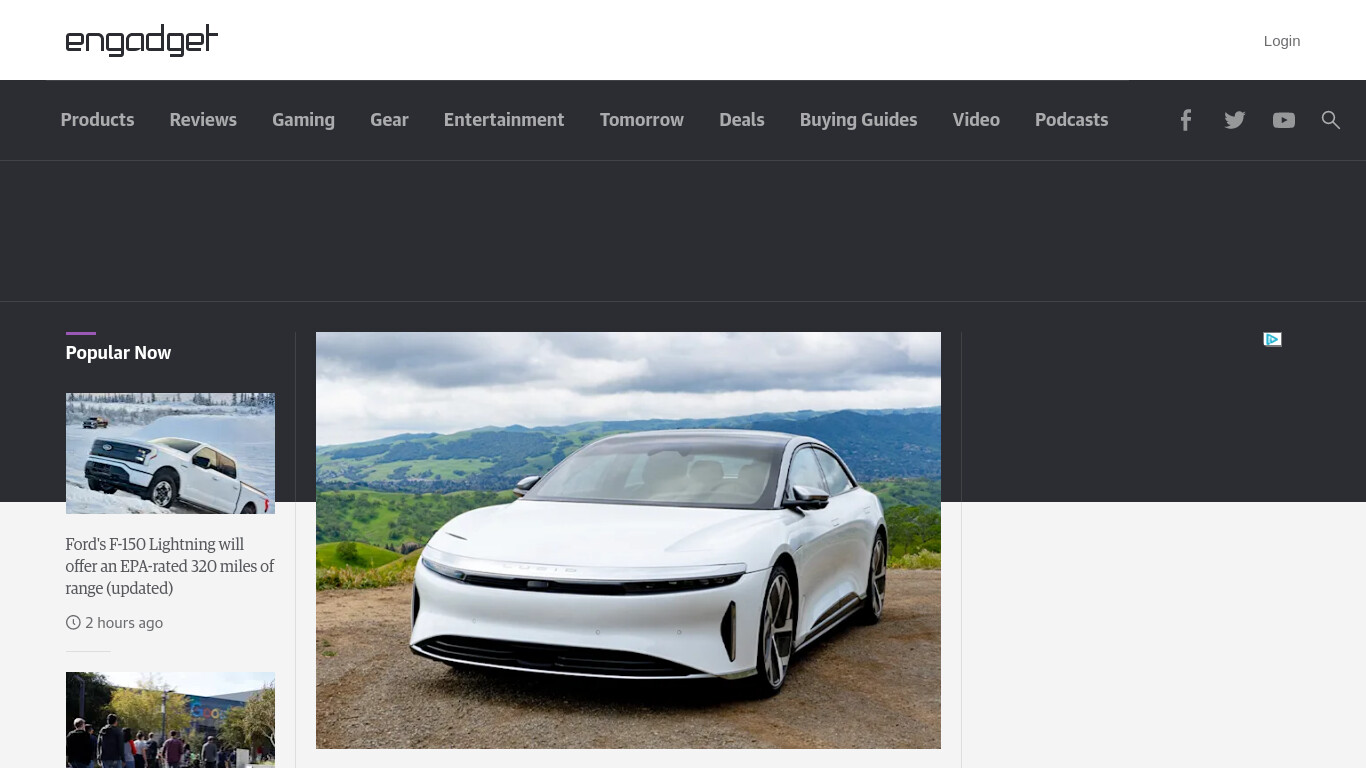1366x768 pixels.
Task: Open the Entertainment section
Action: tap(504, 120)
